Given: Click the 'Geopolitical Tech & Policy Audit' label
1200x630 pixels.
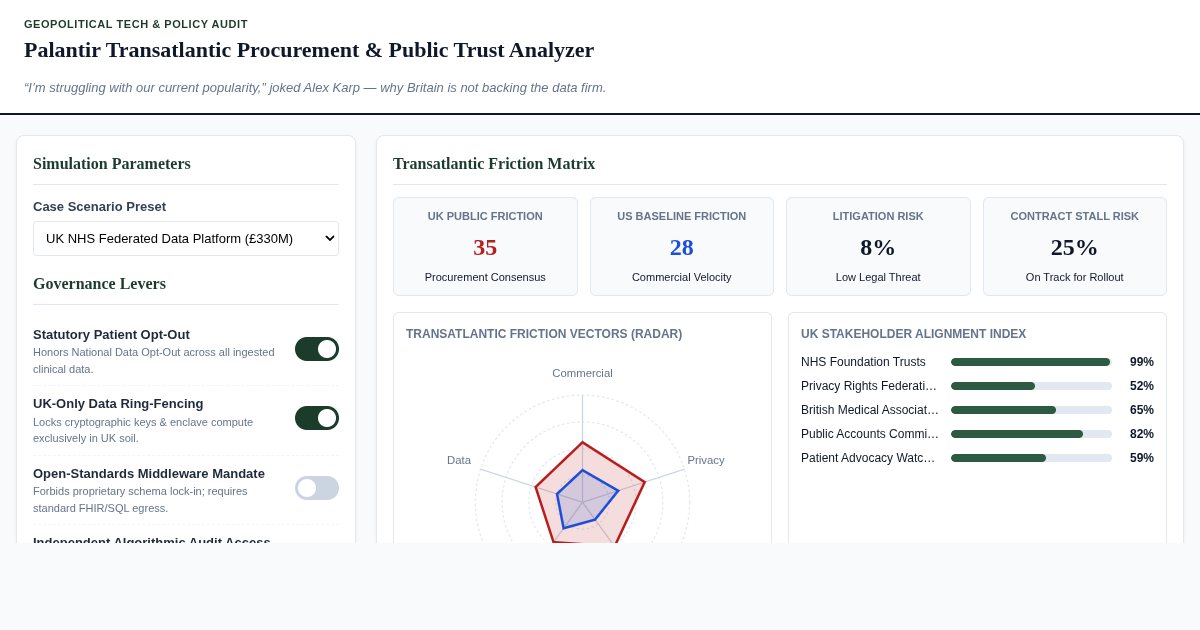Looking at the screenshot, I should click(x=136, y=24).
